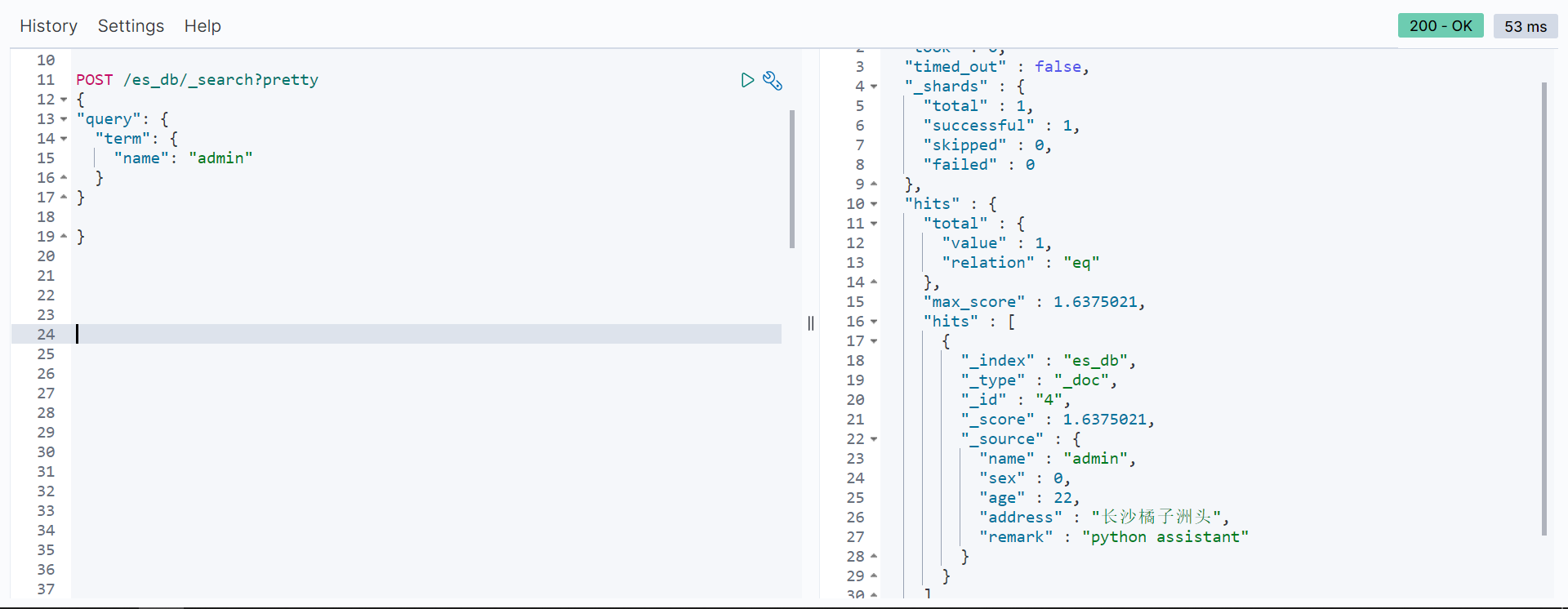
Task: Collapse hit object fold at output line 17
Action: tap(874, 341)
